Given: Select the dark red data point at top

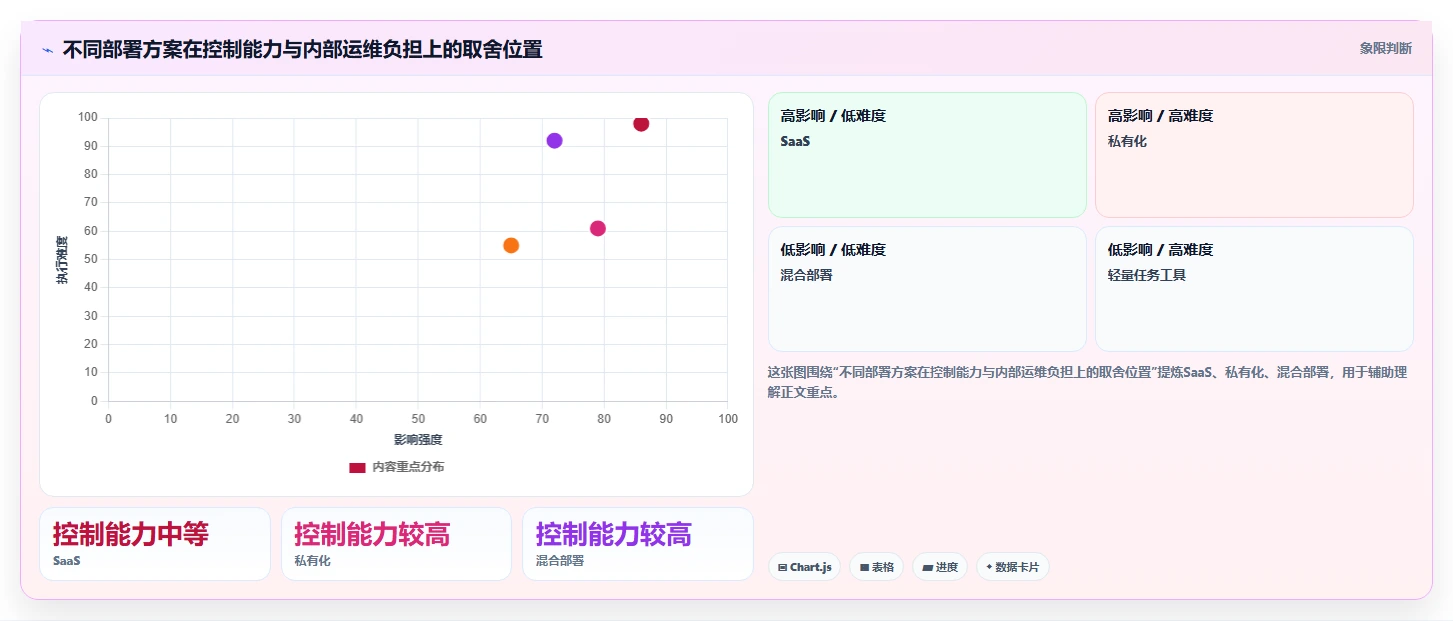Looking at the screenshot, I should 641,124.
